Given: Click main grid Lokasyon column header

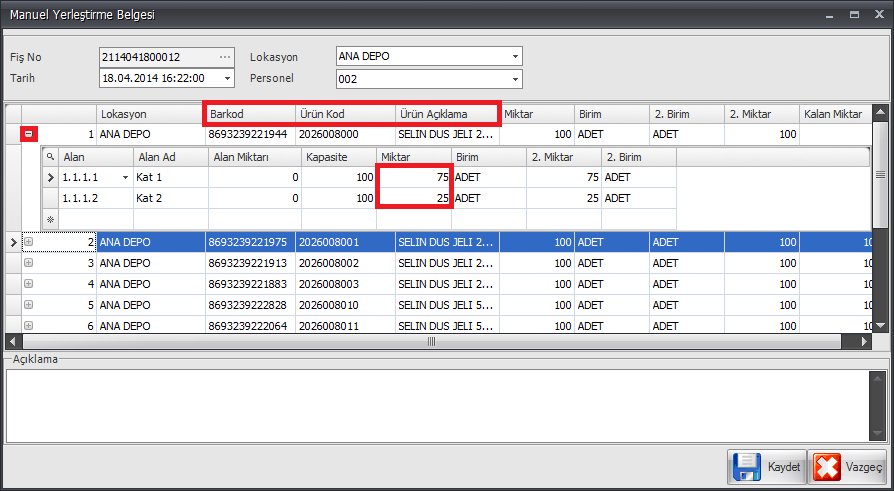Looking at the screenshot, I should (151, 114).
